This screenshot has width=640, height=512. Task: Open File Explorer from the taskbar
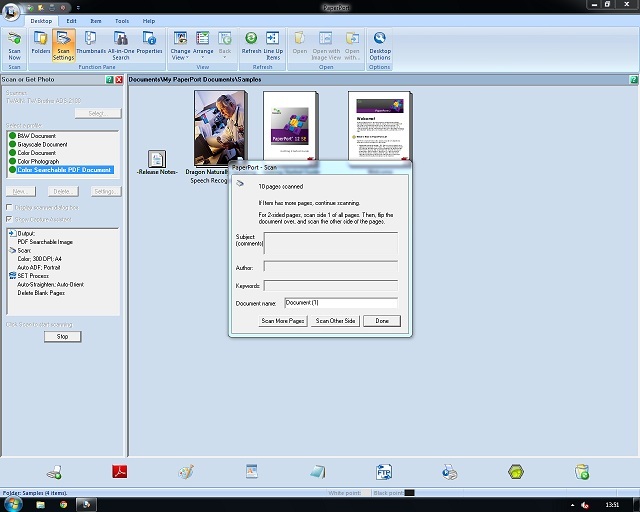[x=40, y=505]
